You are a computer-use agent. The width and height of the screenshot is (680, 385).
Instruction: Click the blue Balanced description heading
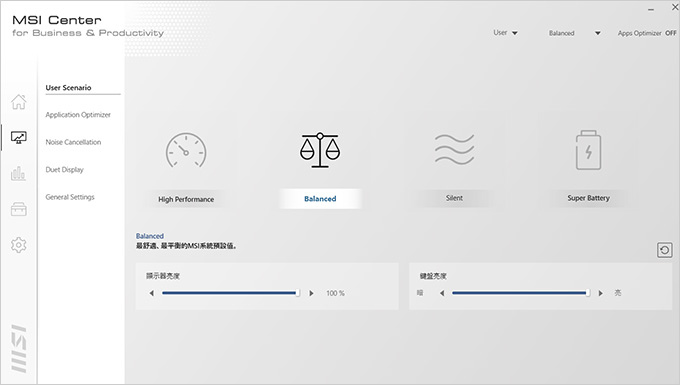[150, 236]
